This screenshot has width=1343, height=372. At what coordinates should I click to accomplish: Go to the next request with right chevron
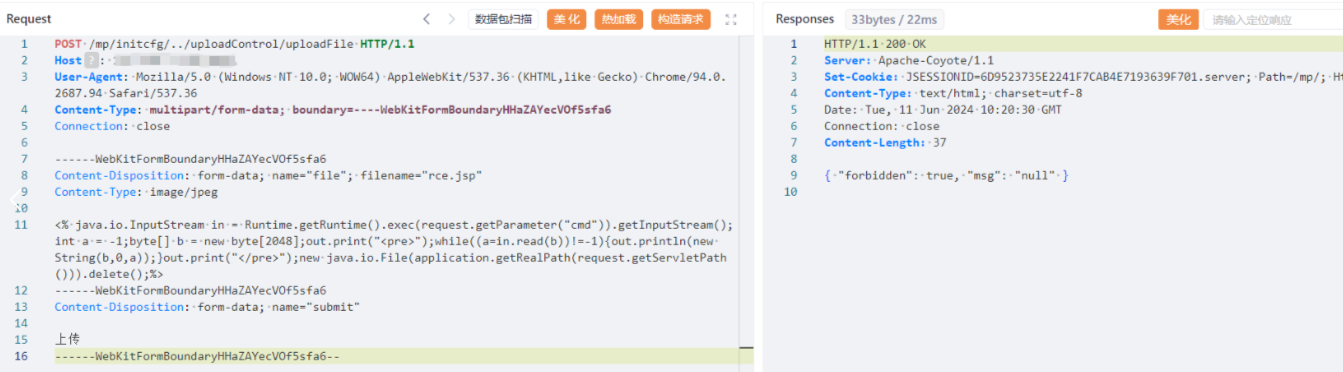[x=452, y=19]
